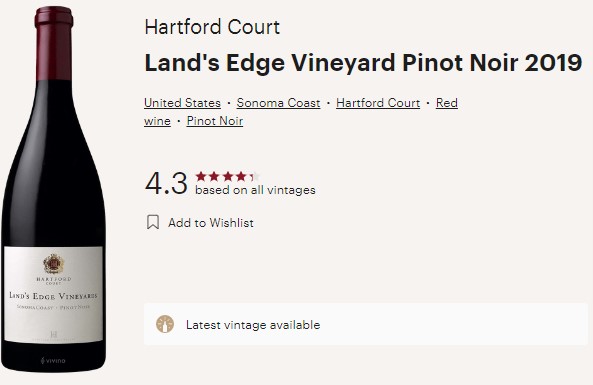Click the 4.3 rating score
Screen dimensions: 593x385
click(x=166, y=183)
